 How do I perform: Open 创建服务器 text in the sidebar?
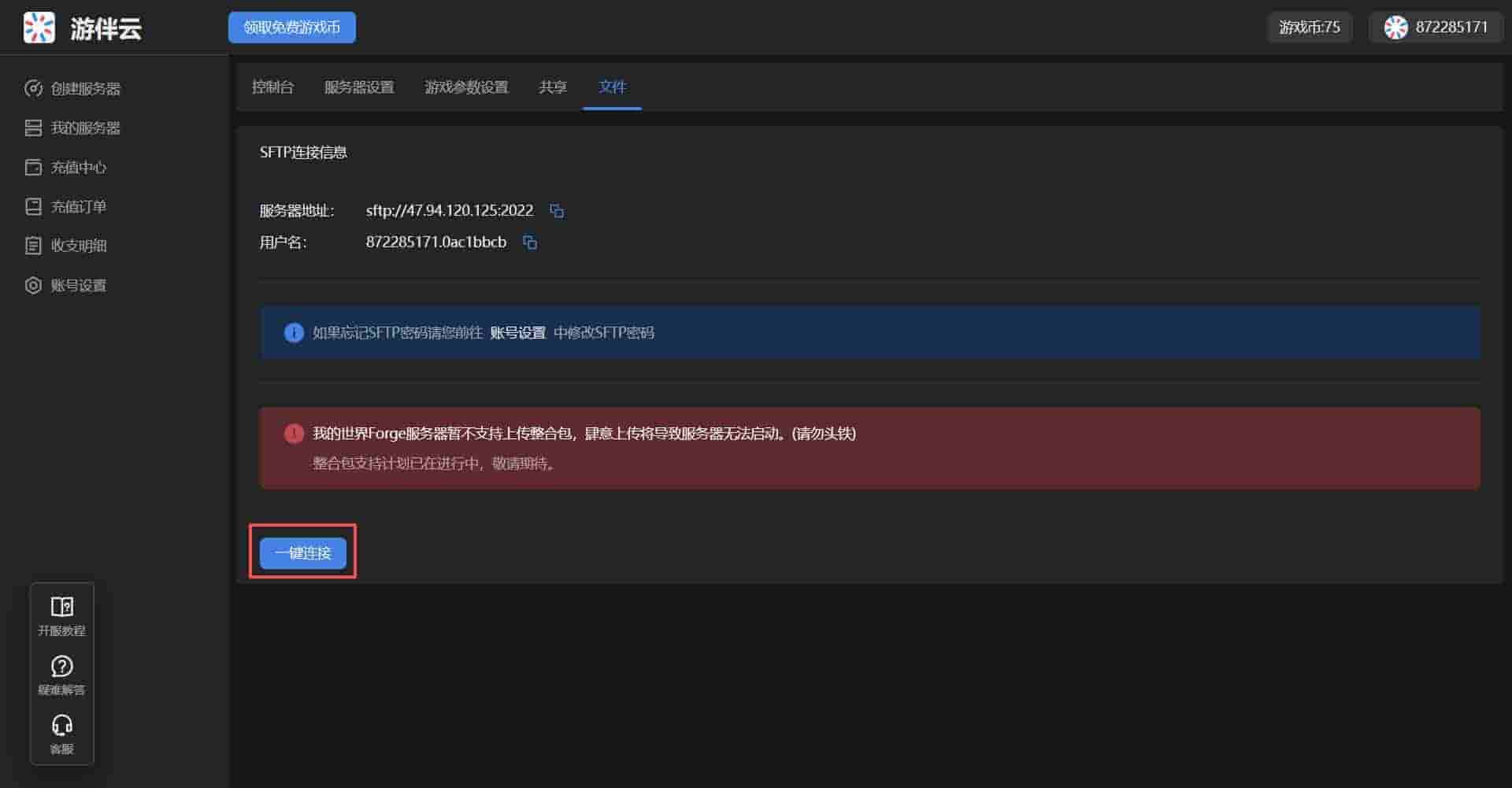point(86,88)
